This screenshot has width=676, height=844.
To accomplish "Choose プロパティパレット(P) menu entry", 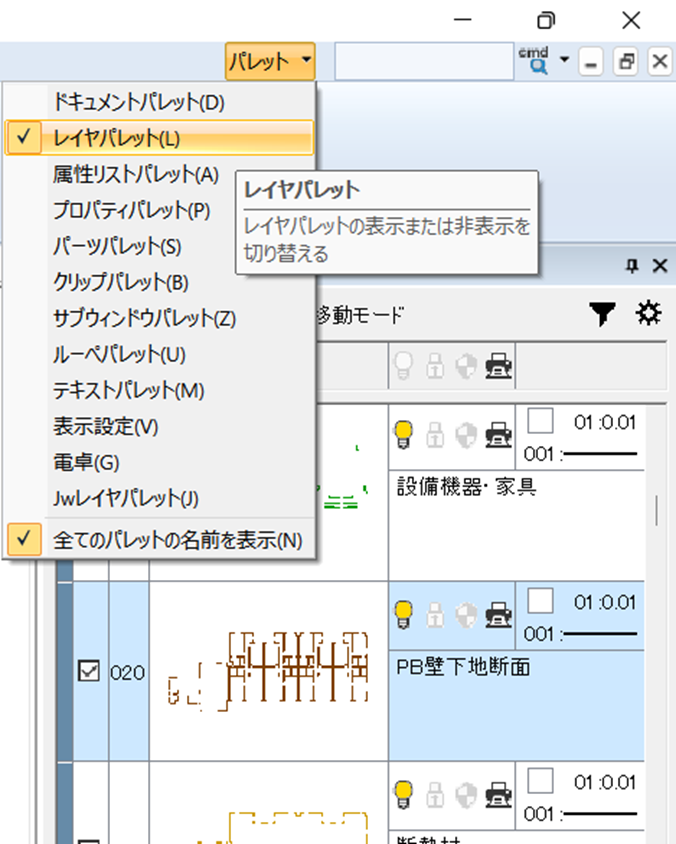I will pyautogui.click(x=131, y=210).
